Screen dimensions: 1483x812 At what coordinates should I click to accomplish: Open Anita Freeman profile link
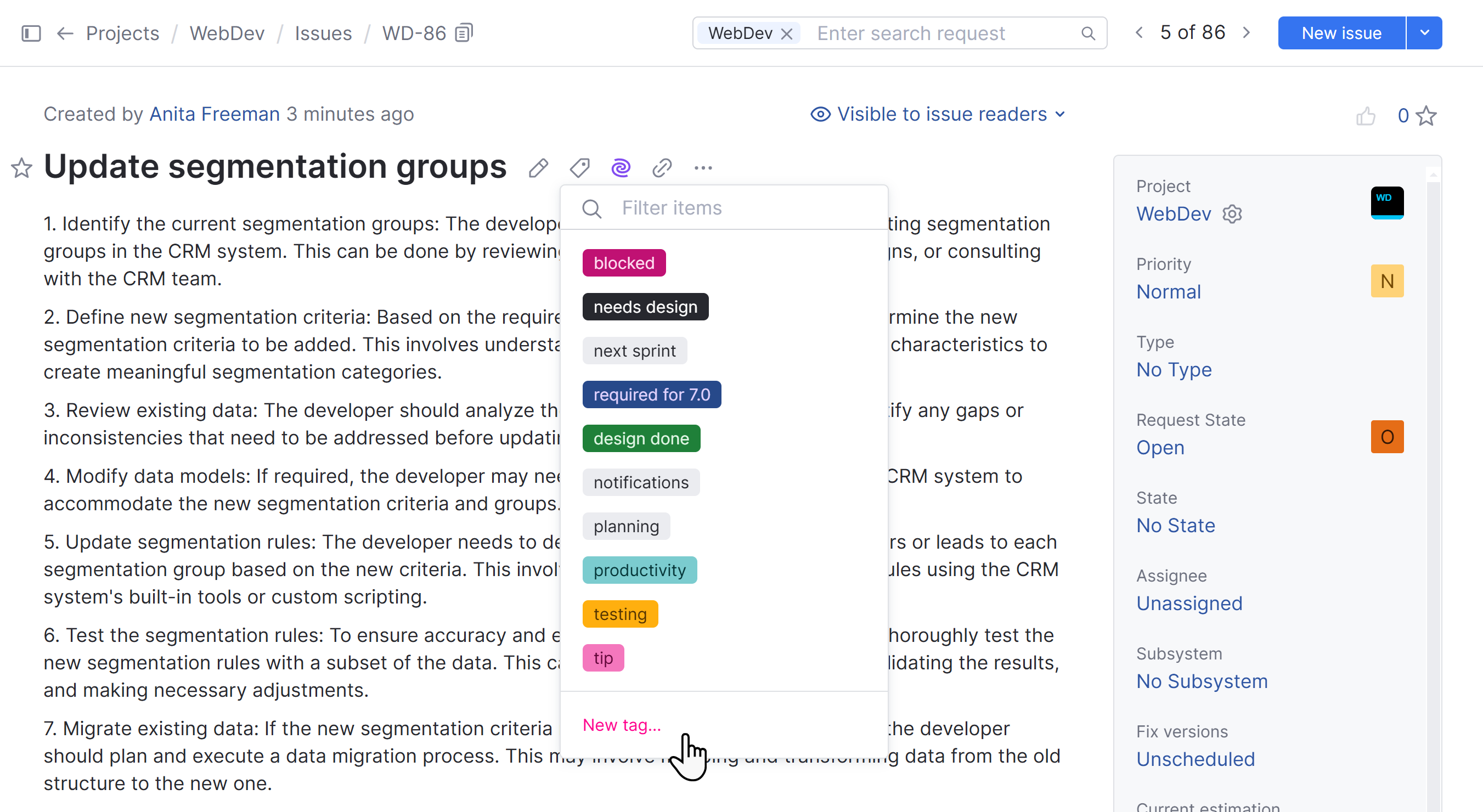tap(214, 114)
